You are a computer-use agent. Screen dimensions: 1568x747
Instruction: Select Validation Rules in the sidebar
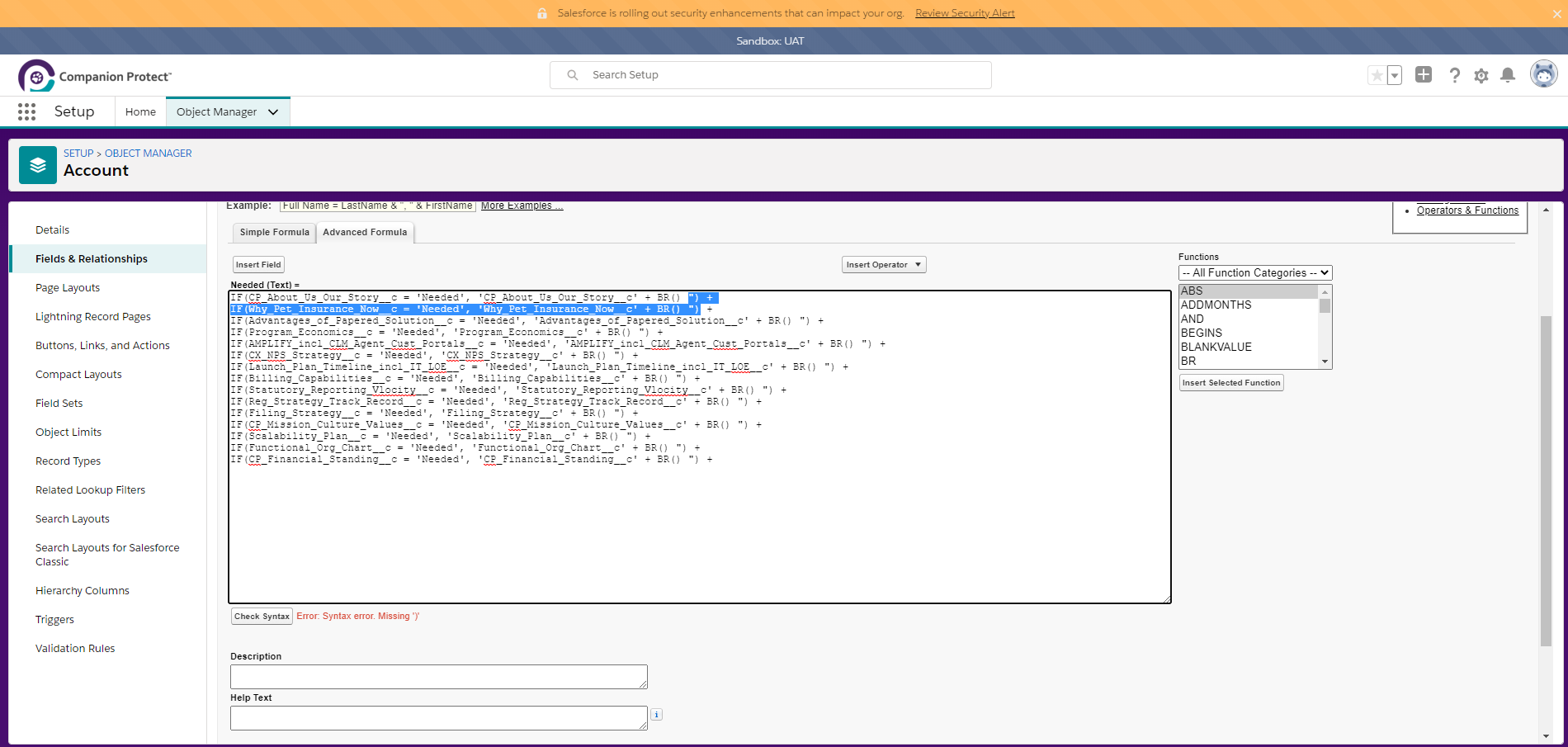75,649
